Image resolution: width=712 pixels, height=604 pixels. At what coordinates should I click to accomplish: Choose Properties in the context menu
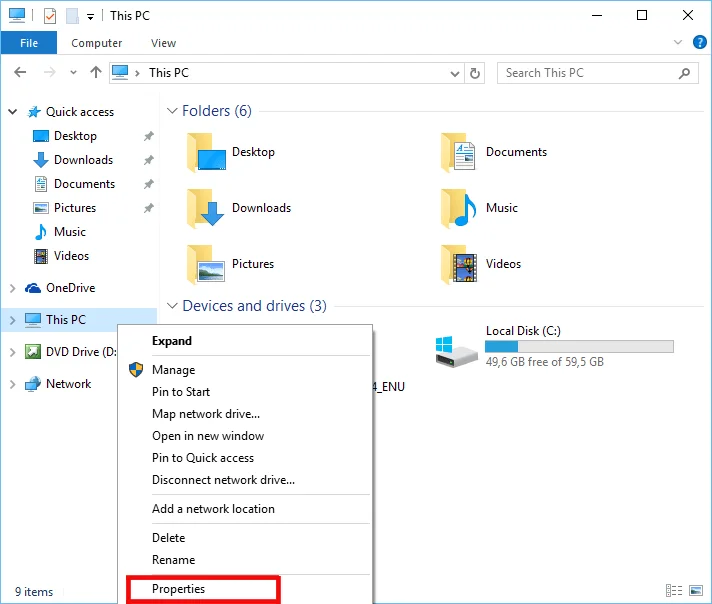tap(246, 589)
